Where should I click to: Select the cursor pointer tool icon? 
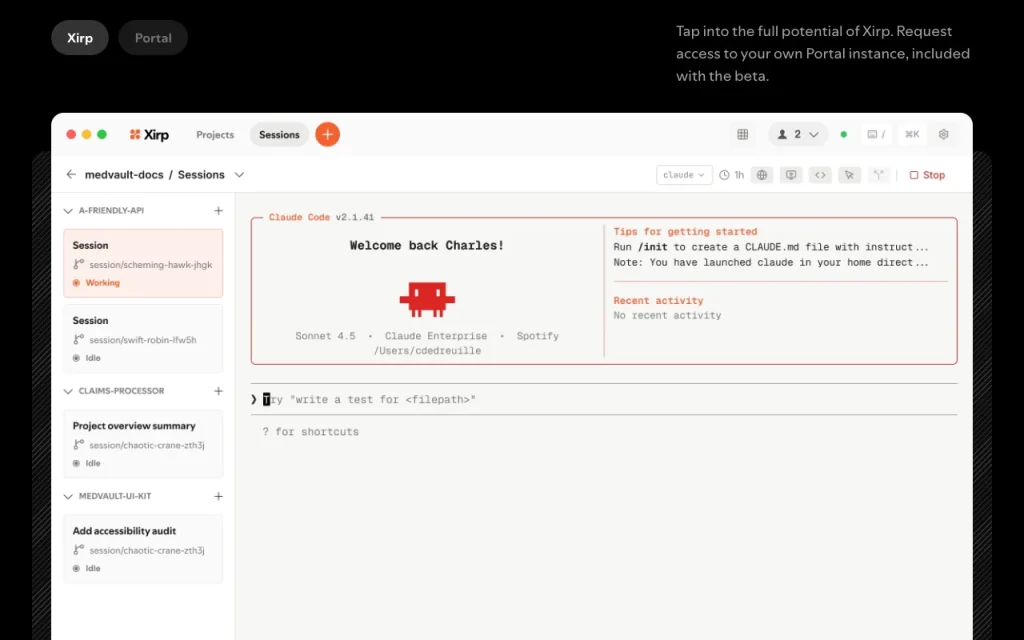(x=849, y=175)
